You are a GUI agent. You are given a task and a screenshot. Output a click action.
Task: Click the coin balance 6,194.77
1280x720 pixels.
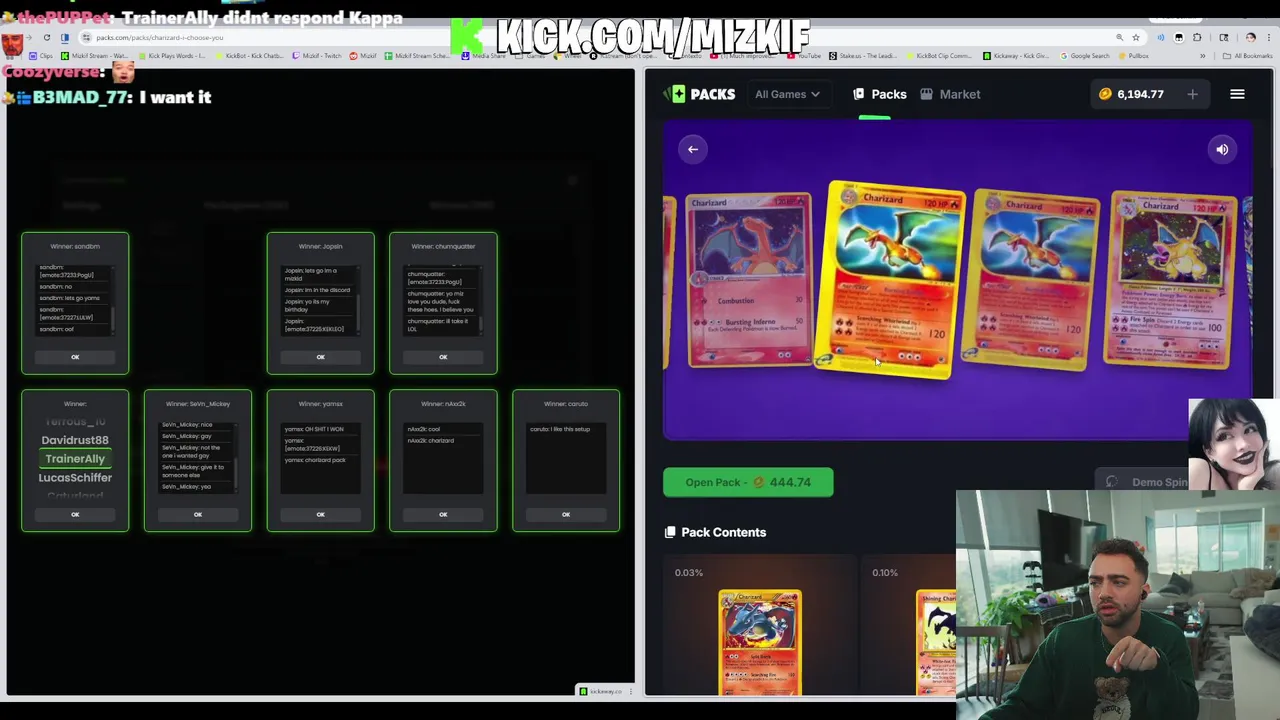(1131, 94)
